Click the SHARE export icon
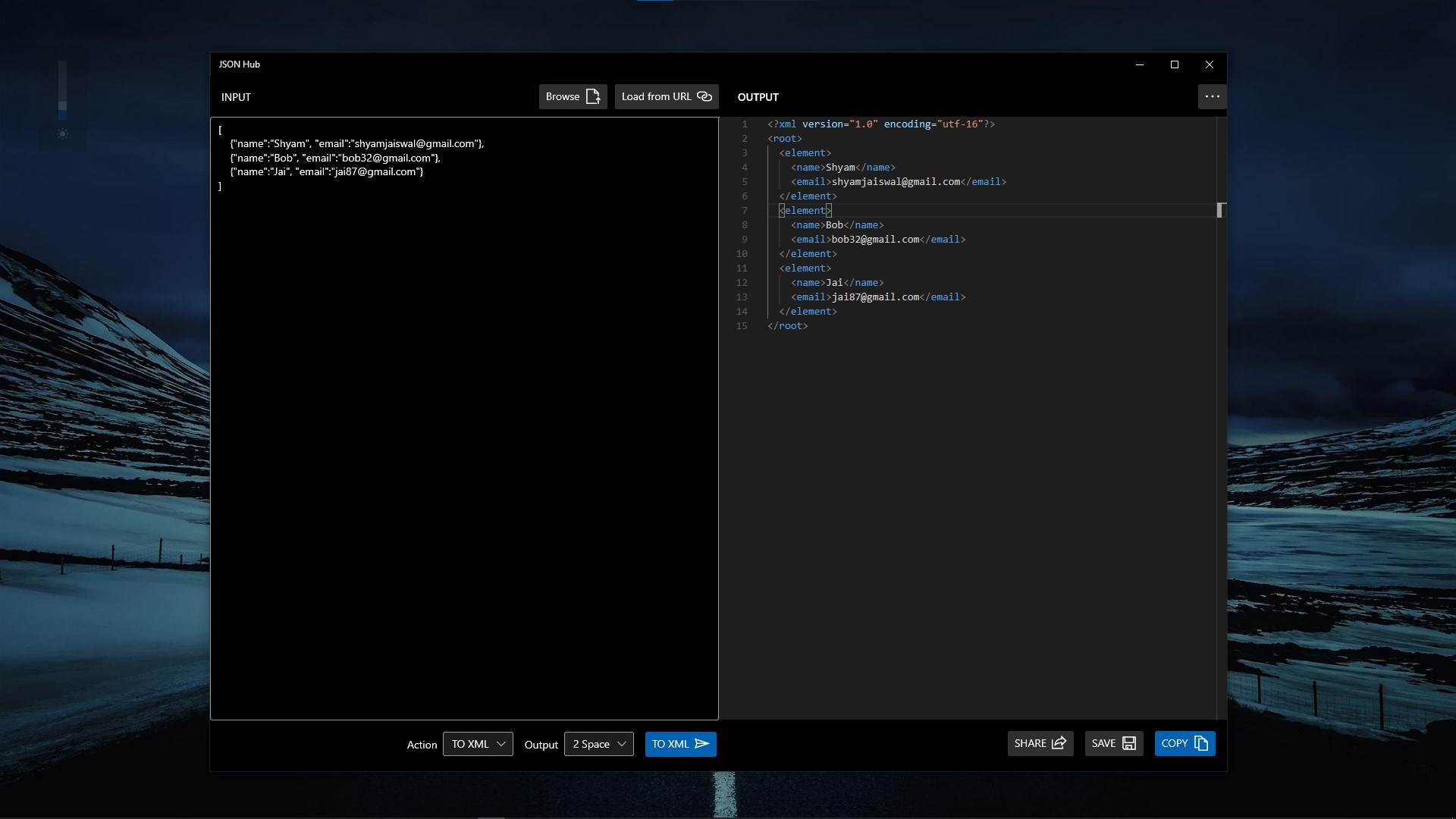 point(1059,743)
